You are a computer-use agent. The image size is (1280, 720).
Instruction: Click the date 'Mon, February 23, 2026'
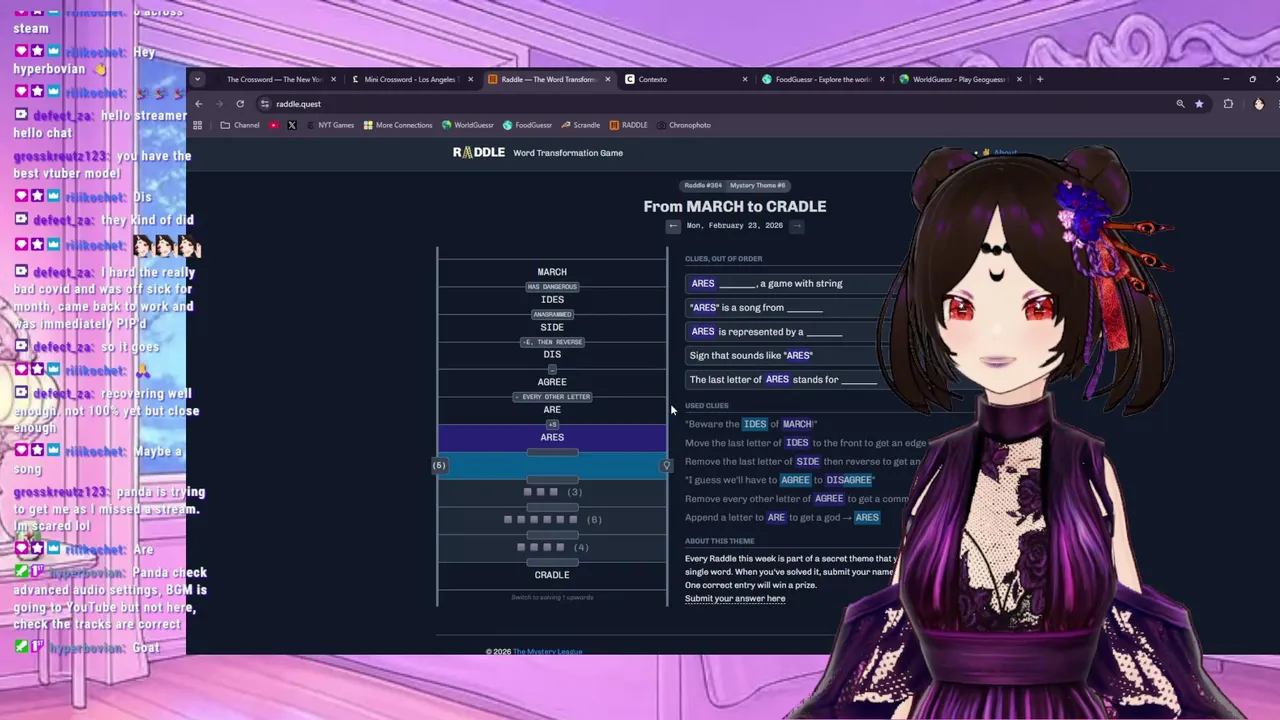[x=735, y=226]
